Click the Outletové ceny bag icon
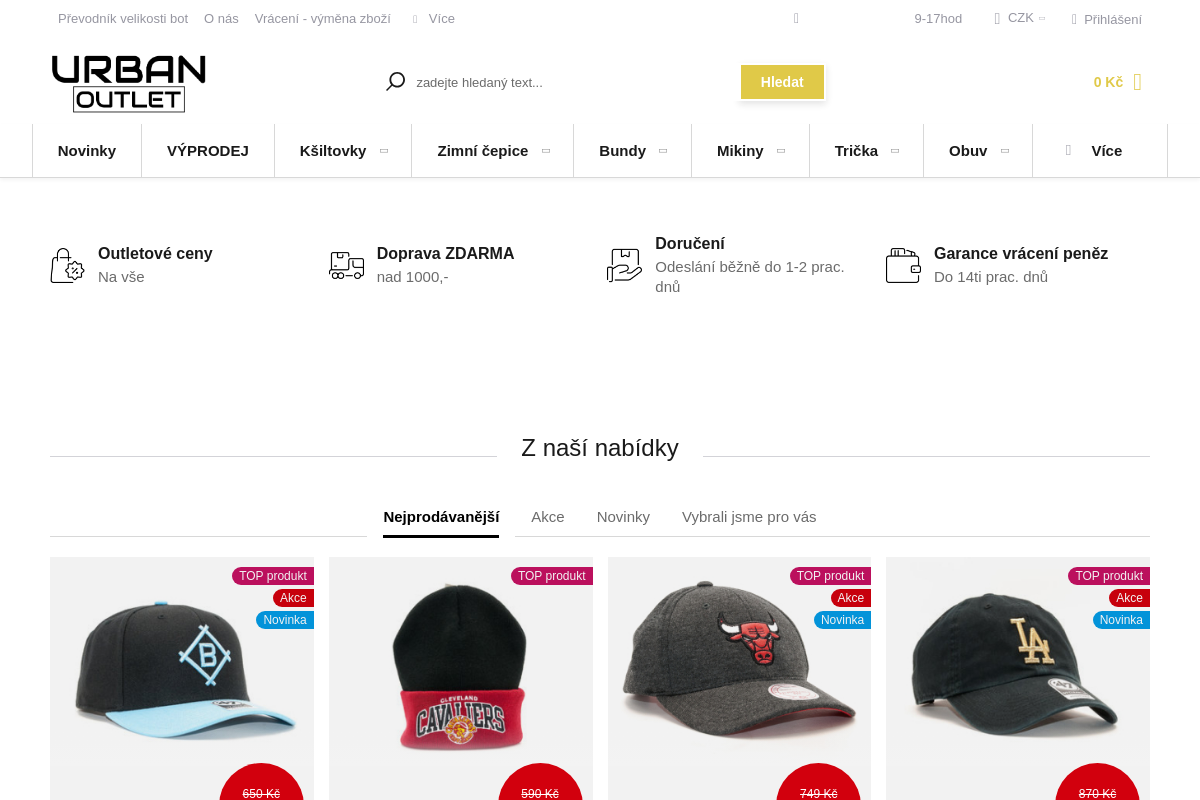This screenshot has height=800, width=1200. point(67,266)
